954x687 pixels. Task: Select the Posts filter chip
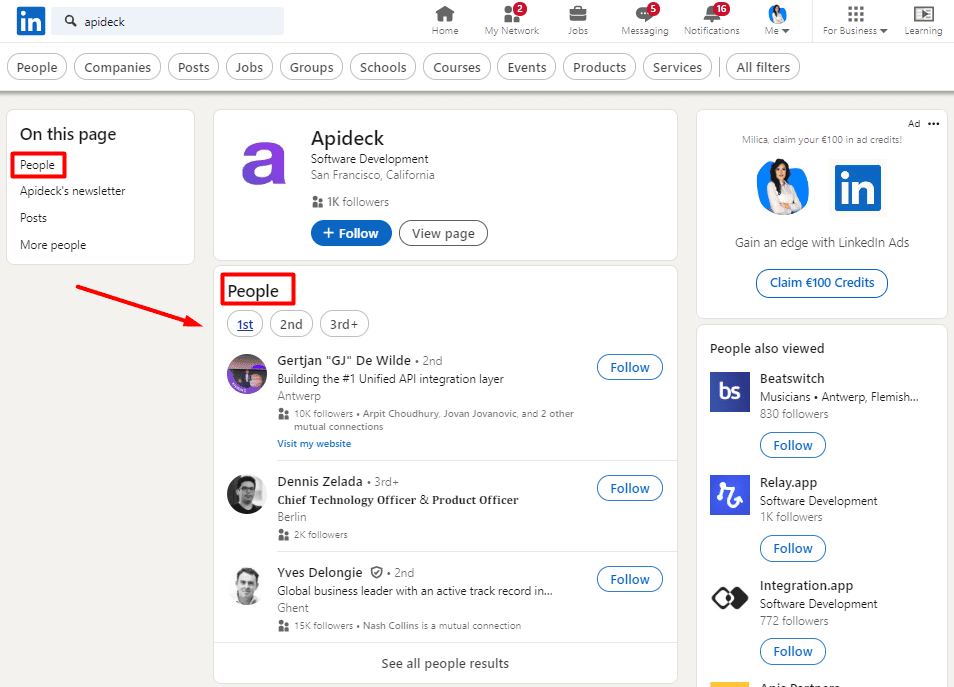click(193, 67)
